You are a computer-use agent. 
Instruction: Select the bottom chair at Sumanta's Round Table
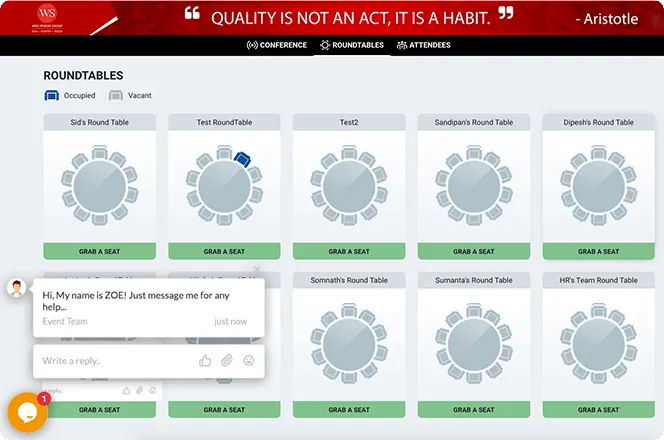pos(474,377)
